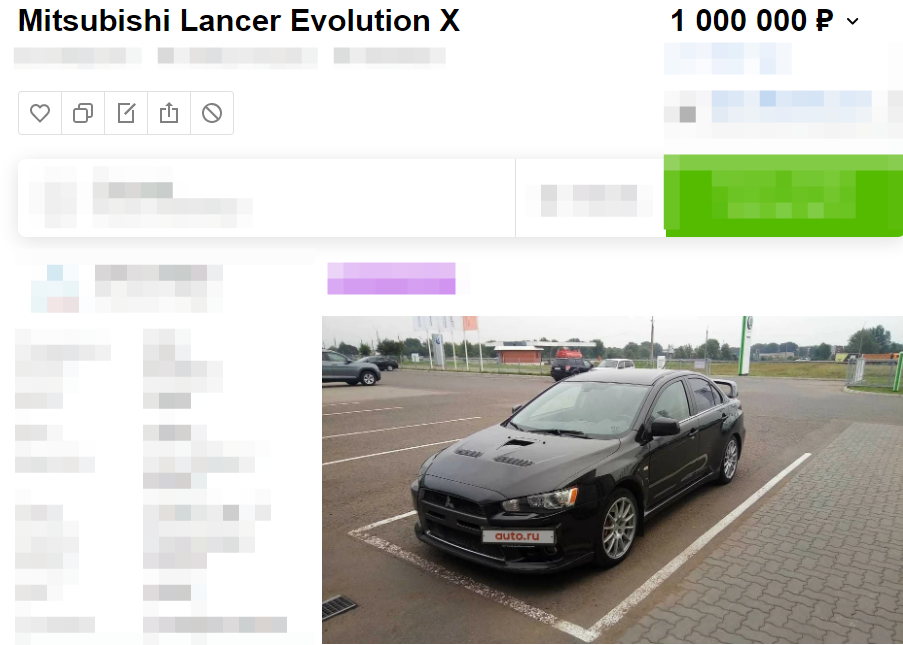Viewport: 903px width, 645px height.
Task: Expand the price history chevron
Action: tap(853, 22)
